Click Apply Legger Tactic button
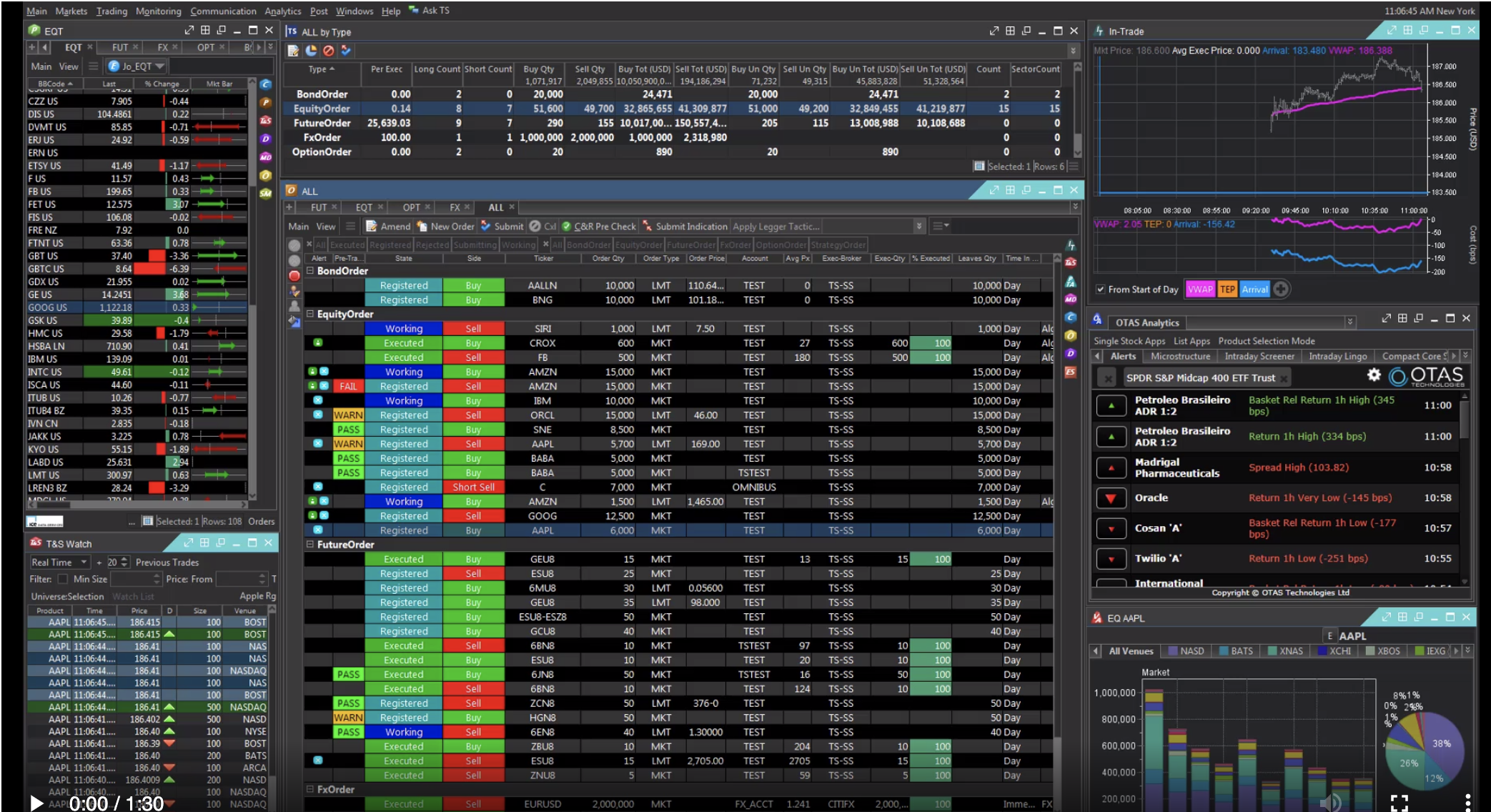The width and height of the screenshot is (1491, 812). pos(776,226)
